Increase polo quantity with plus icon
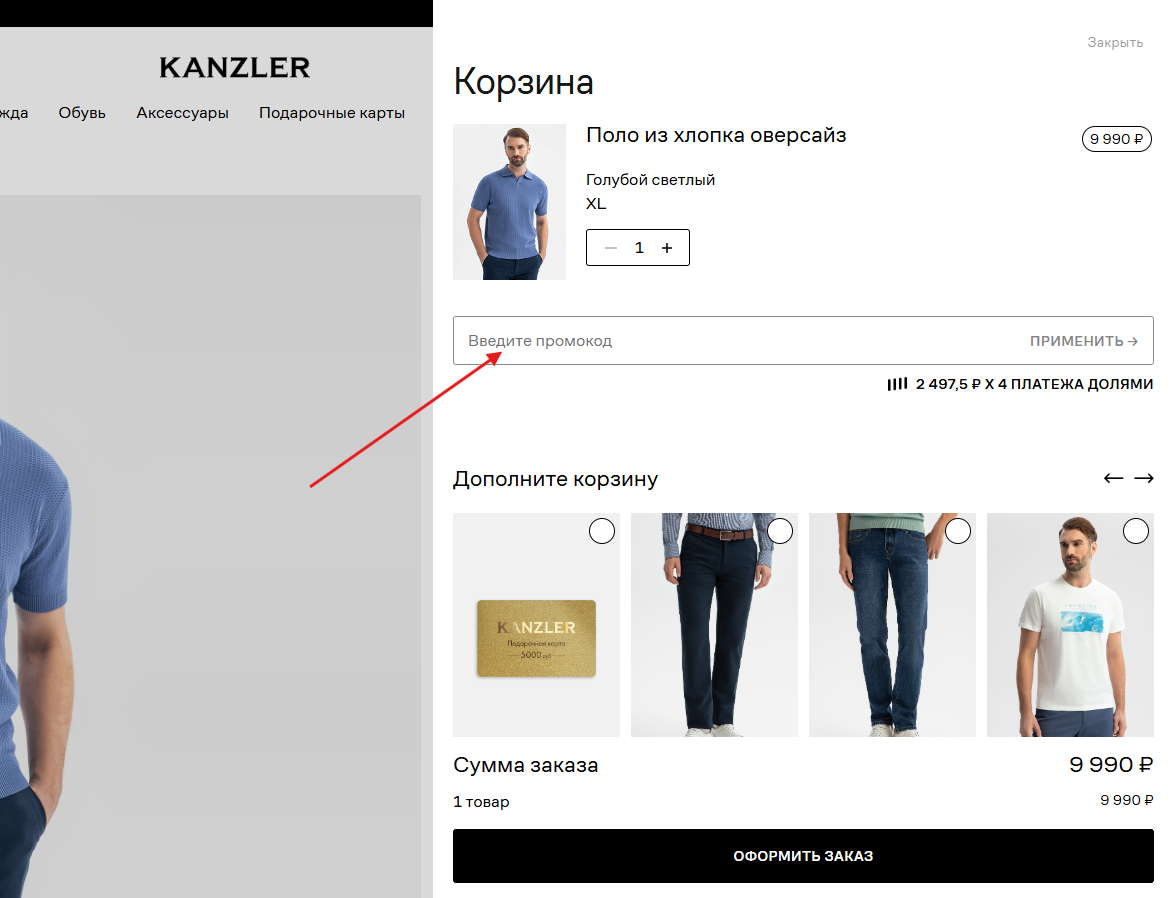Screen dimensions: 1173x898 click(x=667, y=248)
